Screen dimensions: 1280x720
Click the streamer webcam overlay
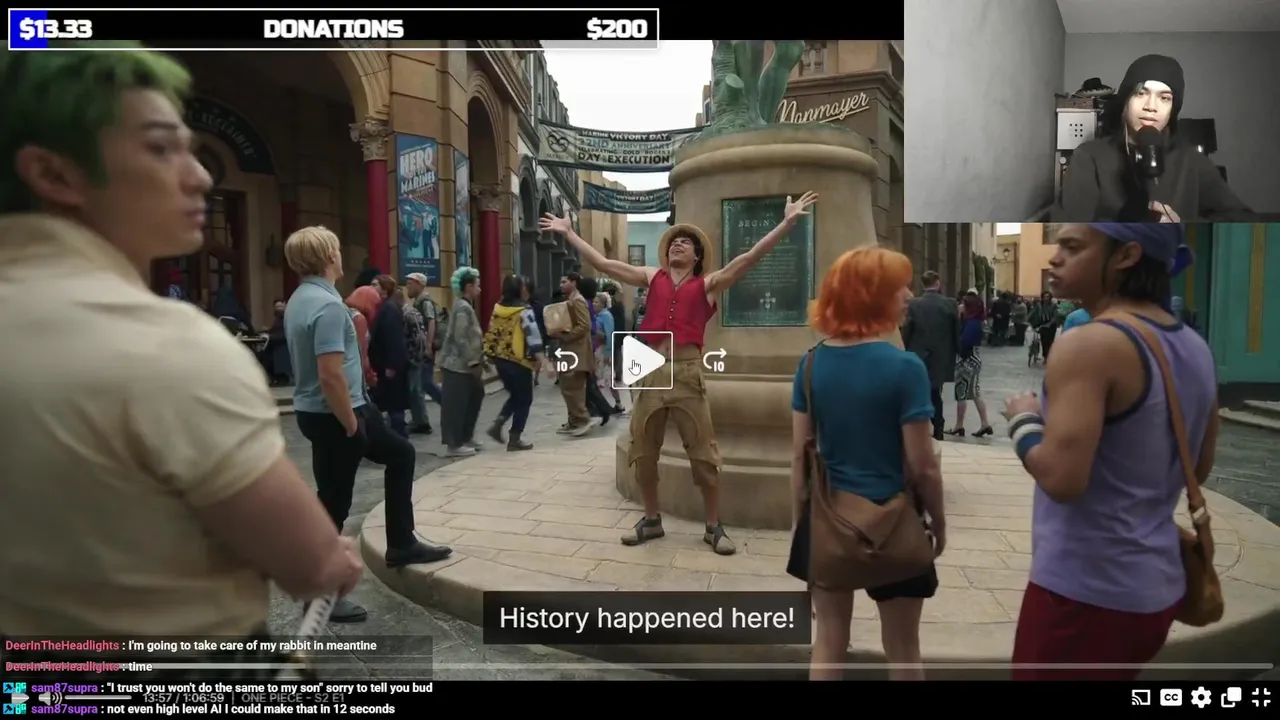tap(1092, 111)
